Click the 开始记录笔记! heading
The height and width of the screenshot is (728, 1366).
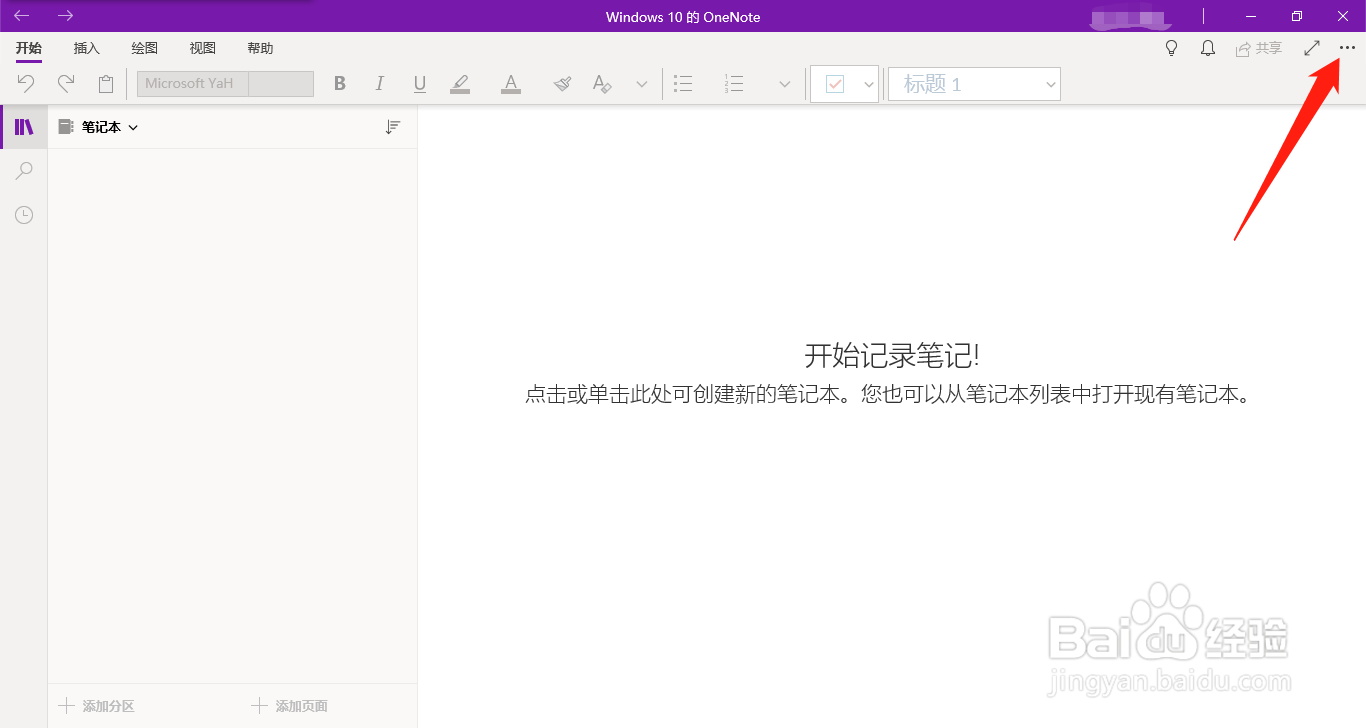click(x=892, y=355)
